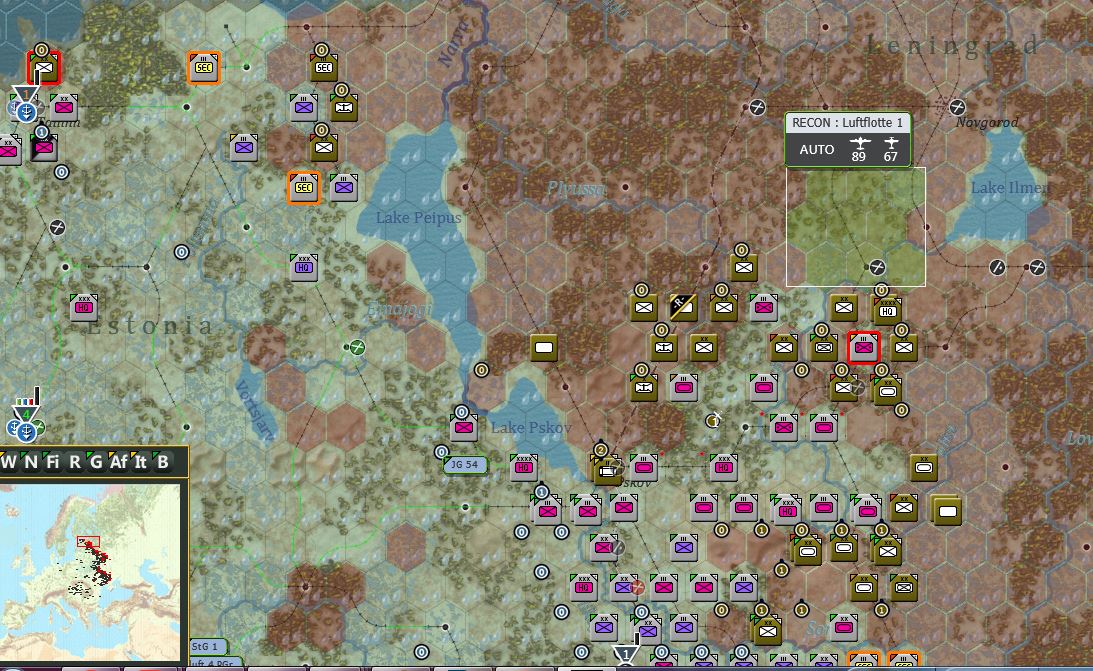This screenshot has height=671, width=1093.
Task: Click the white recon target area box
Action: 856,227
